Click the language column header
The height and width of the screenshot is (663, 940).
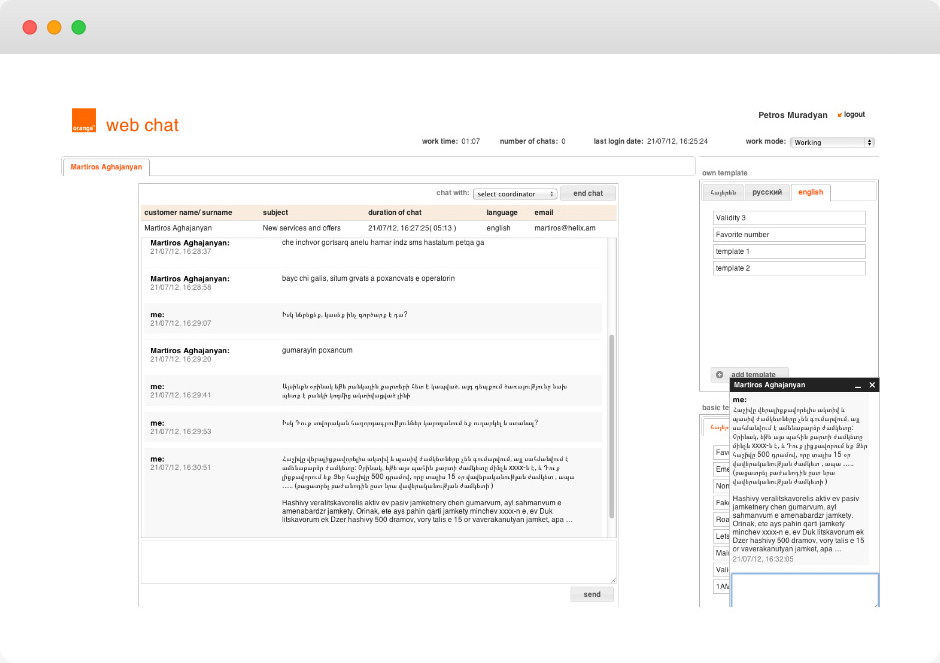coord(502,212)
